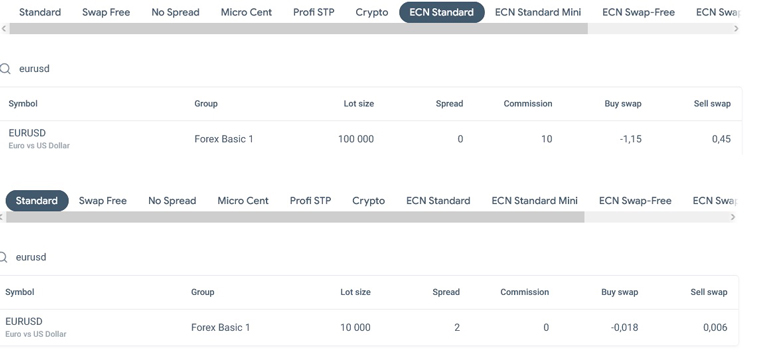Select Profi STP tab in upper bar
Viewport: 770px width, 361px height.
(x=314, y=12)
